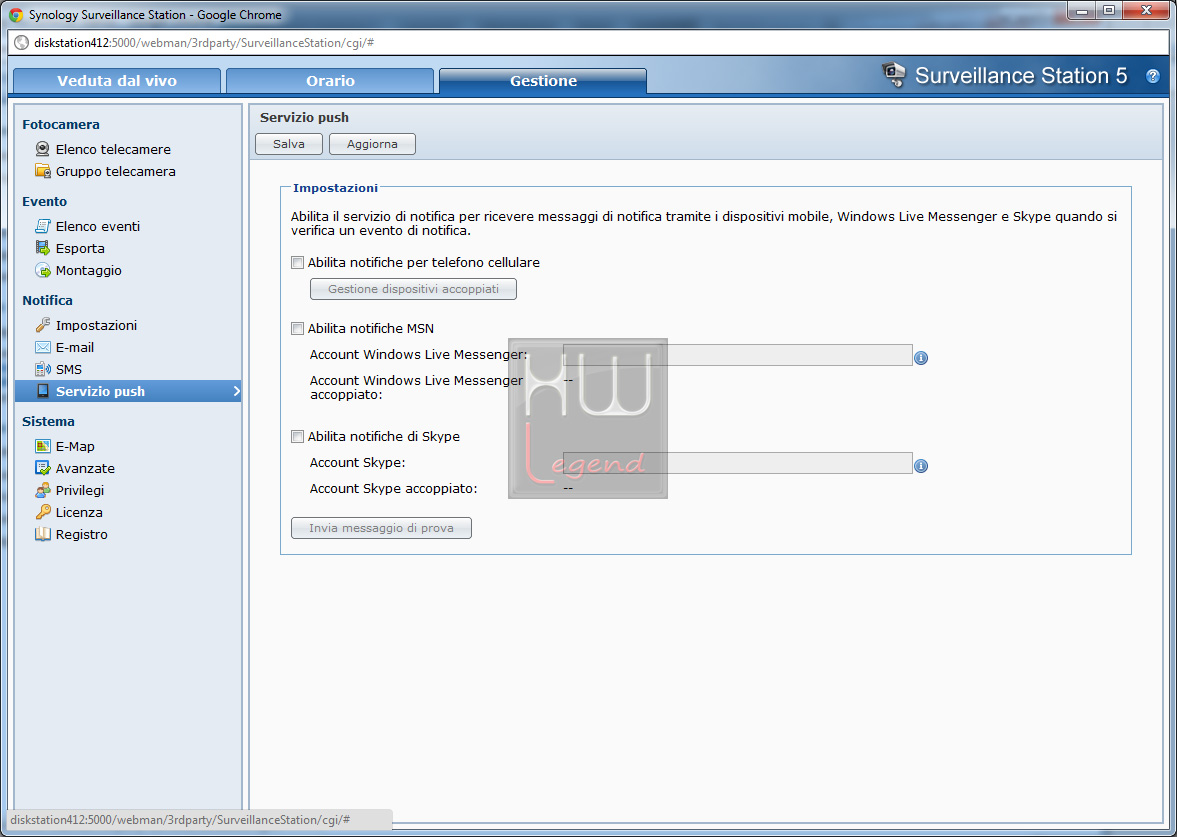Image resolution: width=1177 pixels, height=837 pixels.
Task: Enable Abilita notifiche MSN checkbox
Action: tap(297, 328)
